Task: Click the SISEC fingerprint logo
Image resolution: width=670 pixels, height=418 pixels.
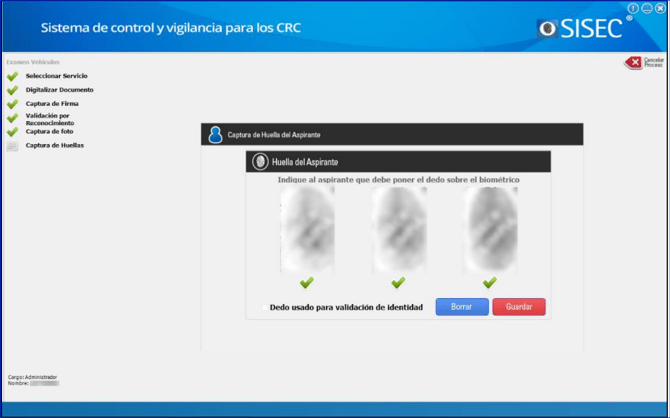Action: (x=549, y=28)
